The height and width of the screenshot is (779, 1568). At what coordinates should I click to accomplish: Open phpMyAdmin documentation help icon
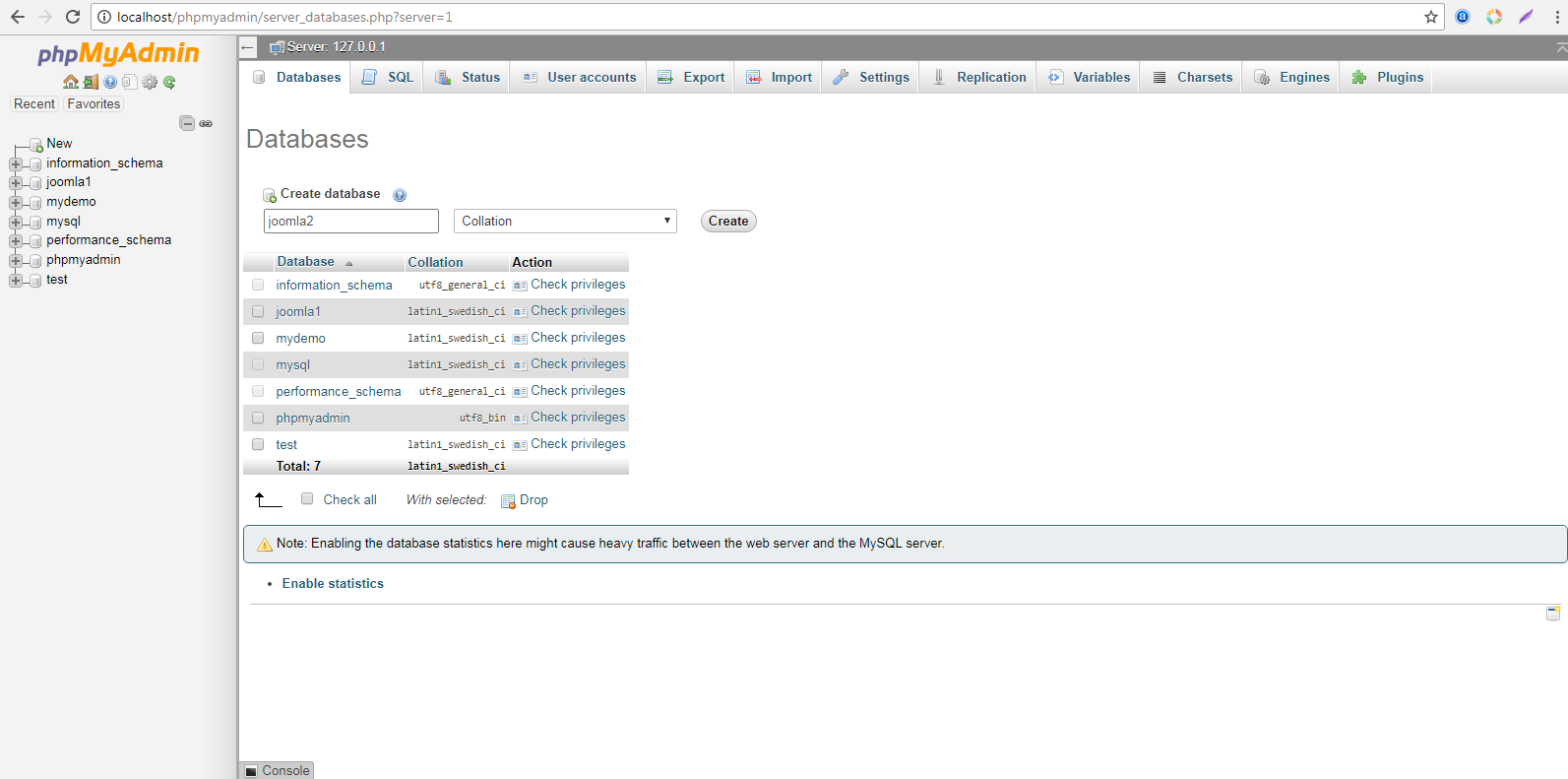pyautogui.click(x=110, y=82)
